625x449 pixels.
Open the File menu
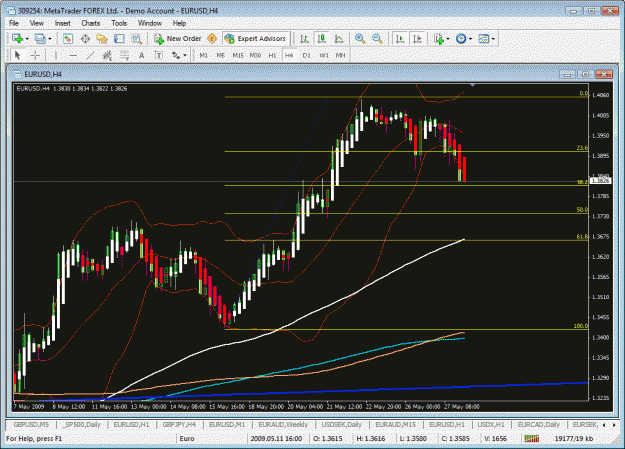tap(14, 23)
